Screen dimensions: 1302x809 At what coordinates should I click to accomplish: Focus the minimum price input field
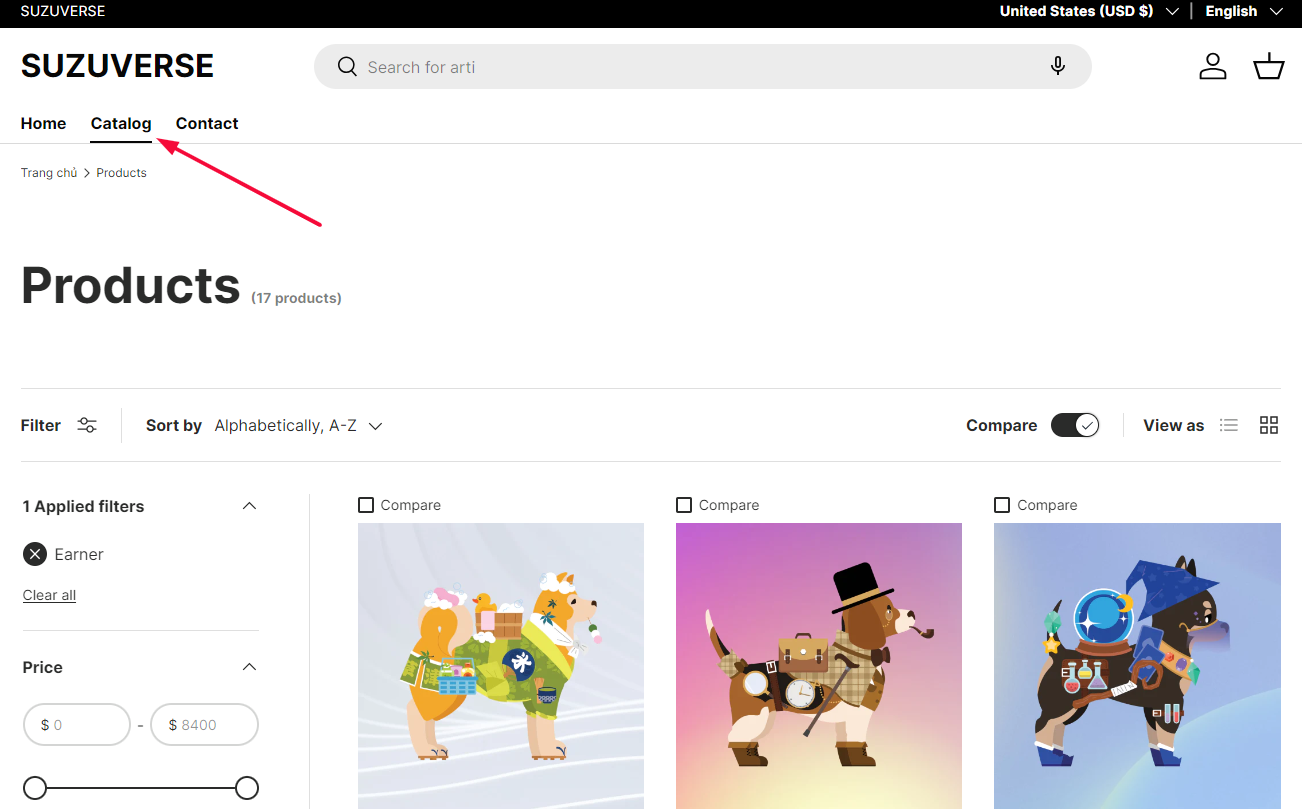click(x=77, y=725)
